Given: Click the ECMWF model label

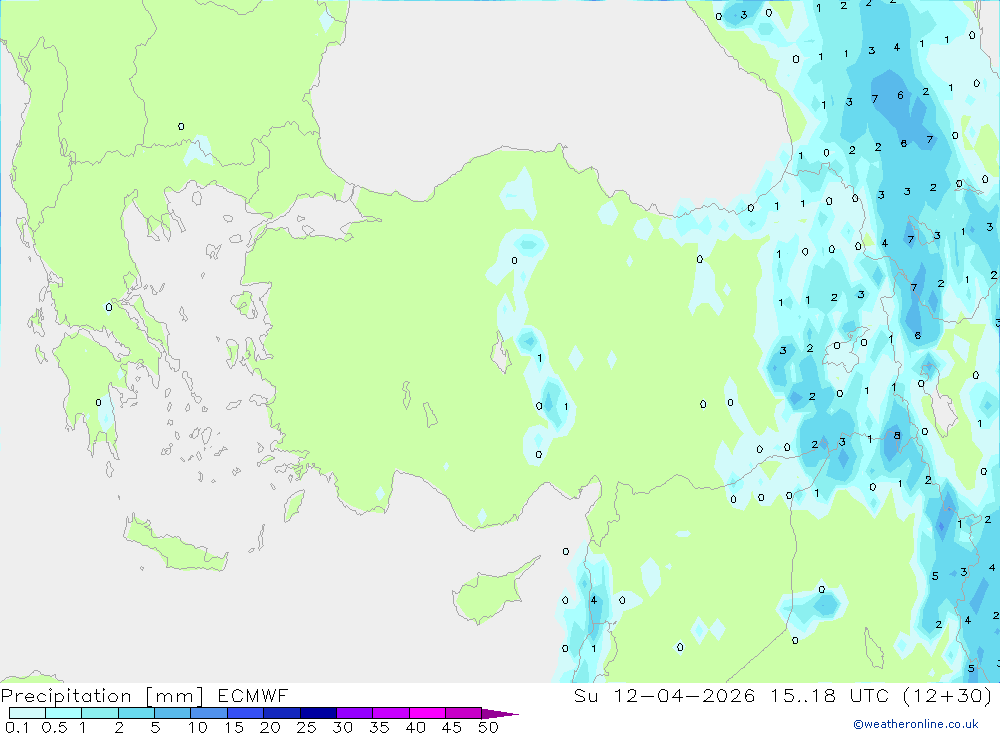Looking at the screenshot, I should 253,695.
